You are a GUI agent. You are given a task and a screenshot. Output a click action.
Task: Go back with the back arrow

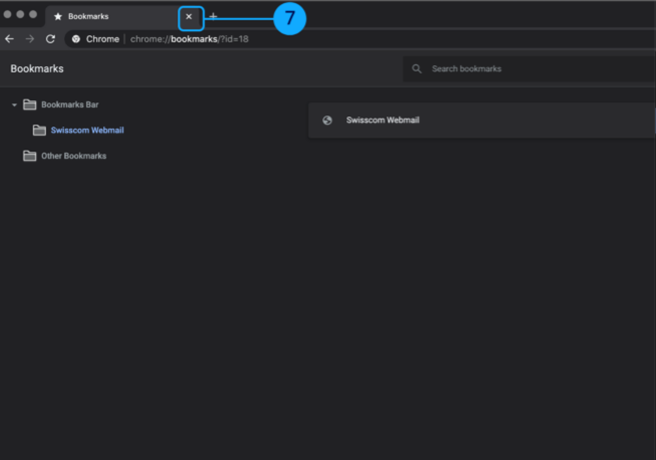(9, 39)
